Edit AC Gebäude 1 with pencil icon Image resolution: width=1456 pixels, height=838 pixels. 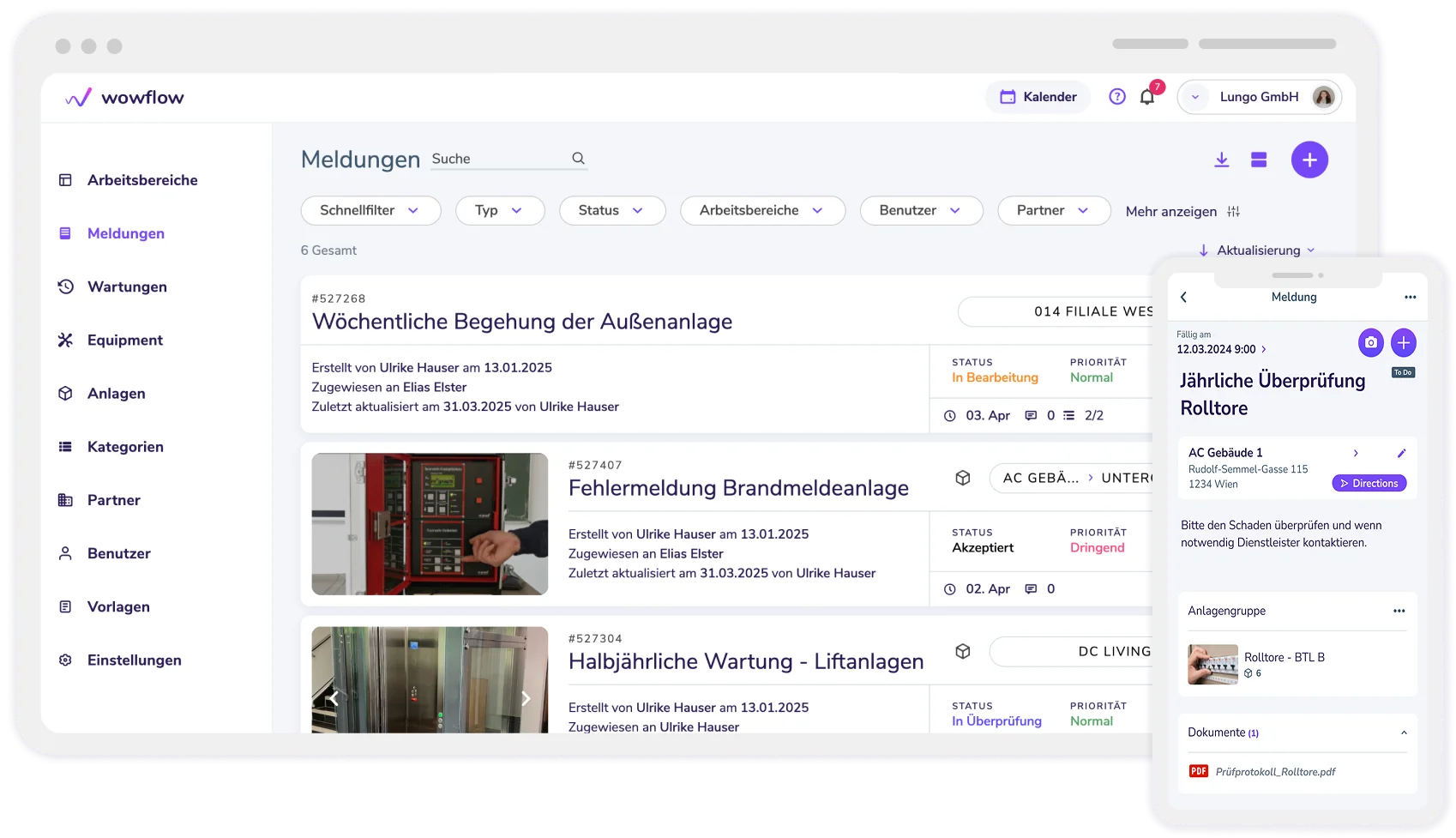1401,453
